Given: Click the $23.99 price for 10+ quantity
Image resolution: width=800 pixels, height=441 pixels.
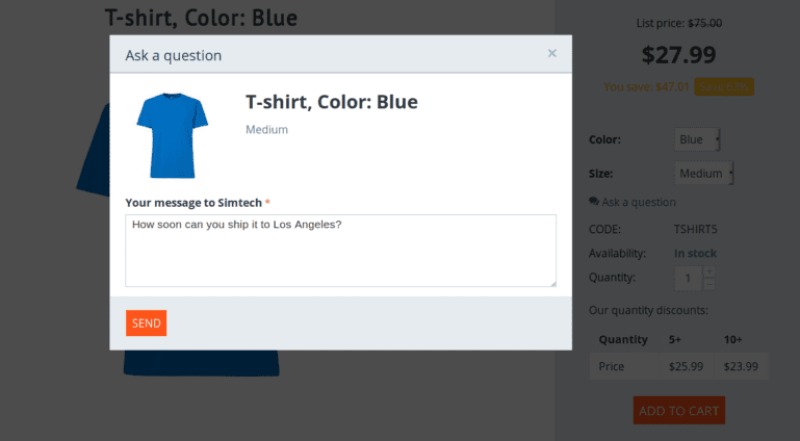Looking at the screenshot, I should [x=740, y=366].
